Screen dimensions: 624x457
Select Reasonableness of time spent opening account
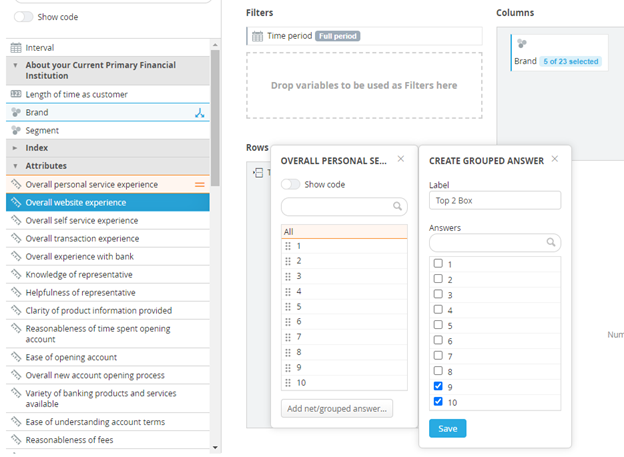[x=108, y=334]
